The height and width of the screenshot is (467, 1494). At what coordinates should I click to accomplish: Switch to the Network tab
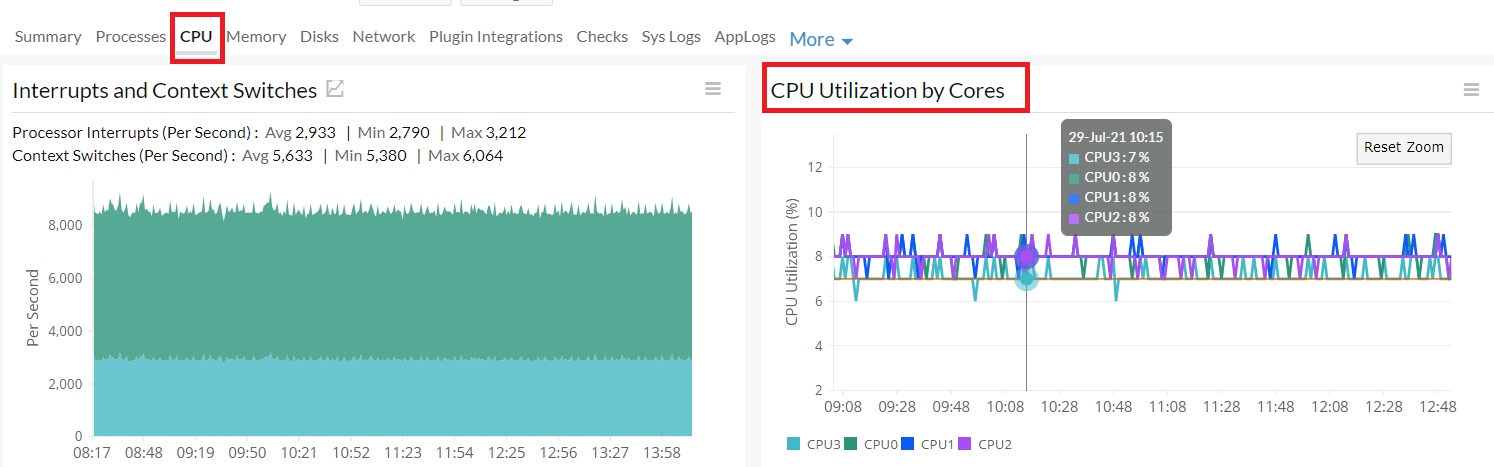(384, 37)
